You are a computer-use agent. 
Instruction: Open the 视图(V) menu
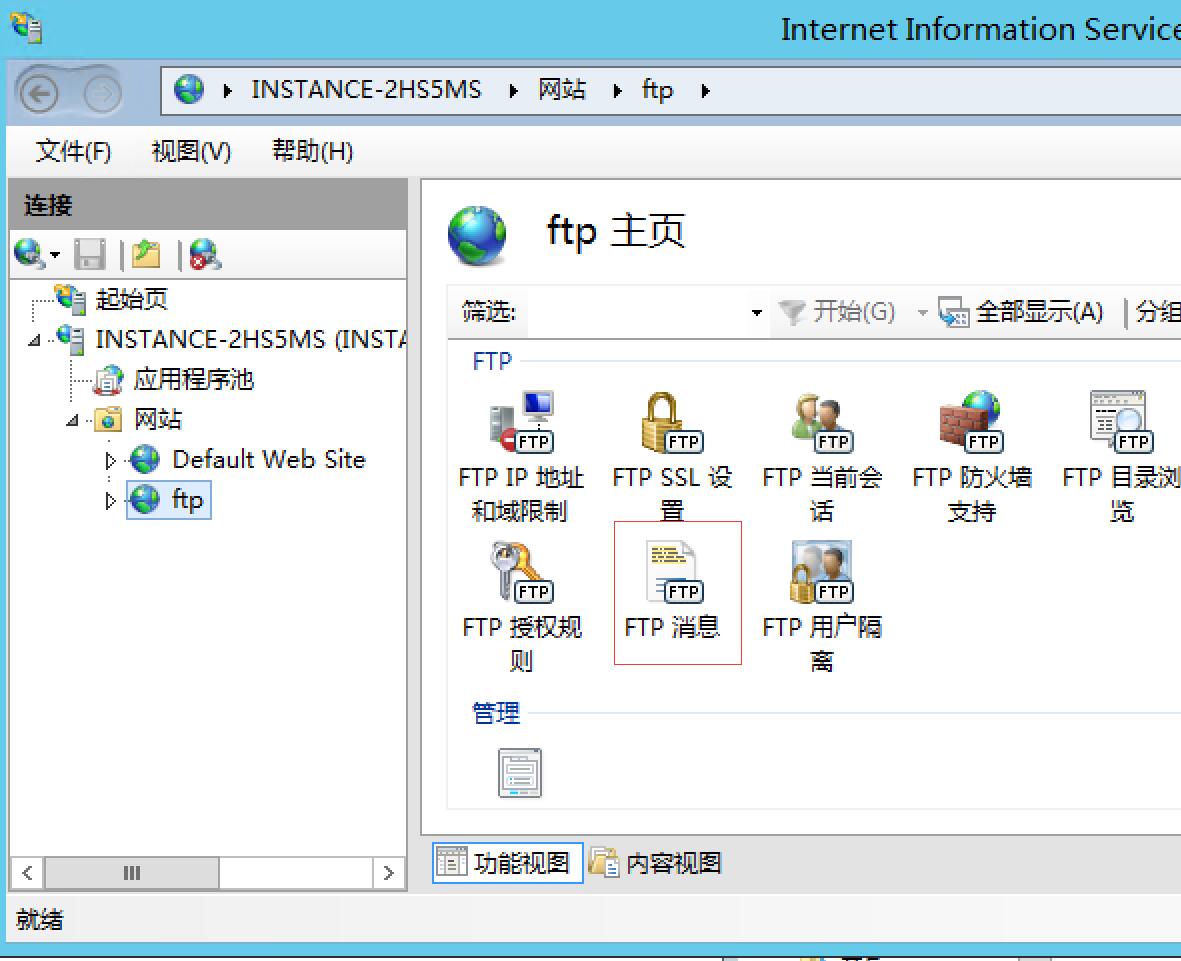[191, 151]
